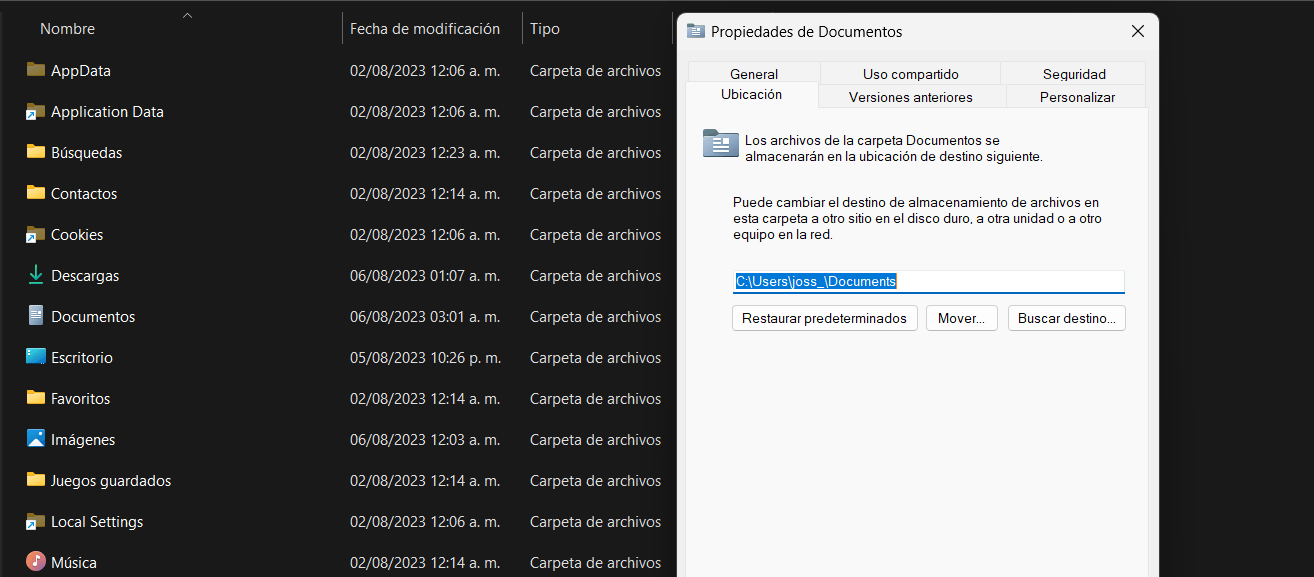Click the Juegos guardados folder icon
1314x577 pixels.
36,480
